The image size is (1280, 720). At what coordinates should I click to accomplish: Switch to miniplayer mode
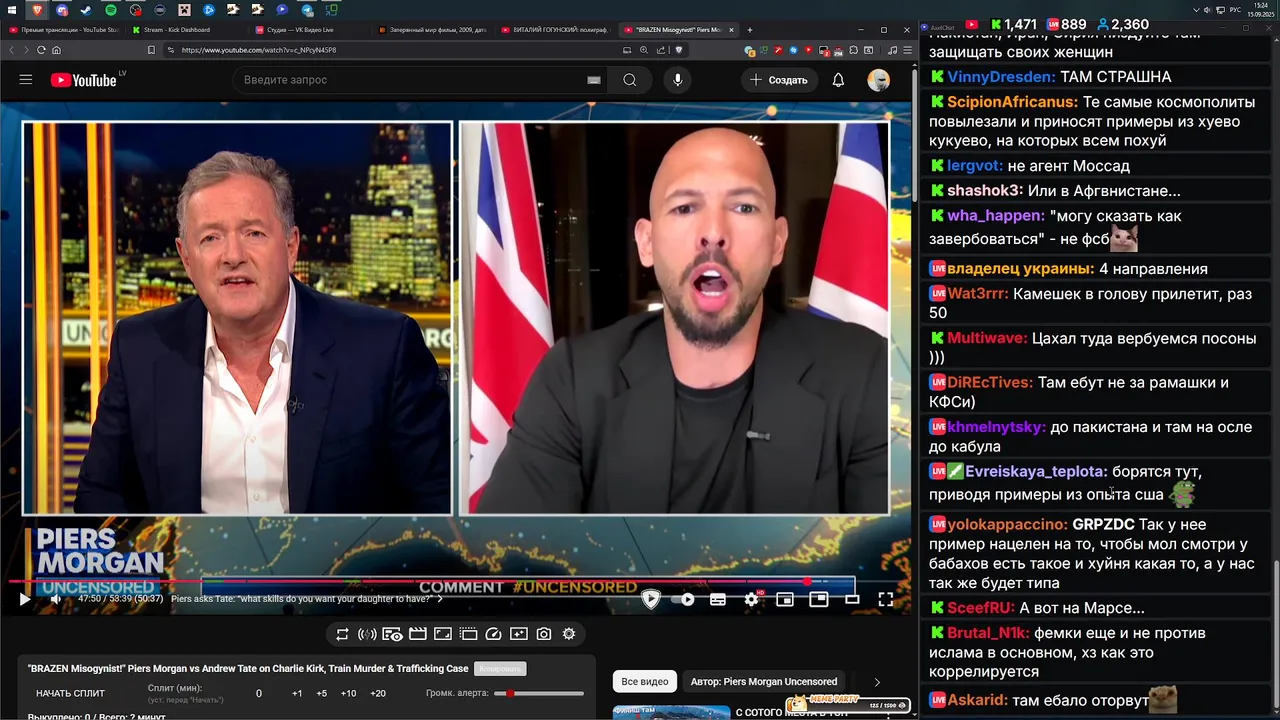click(785, 599)
